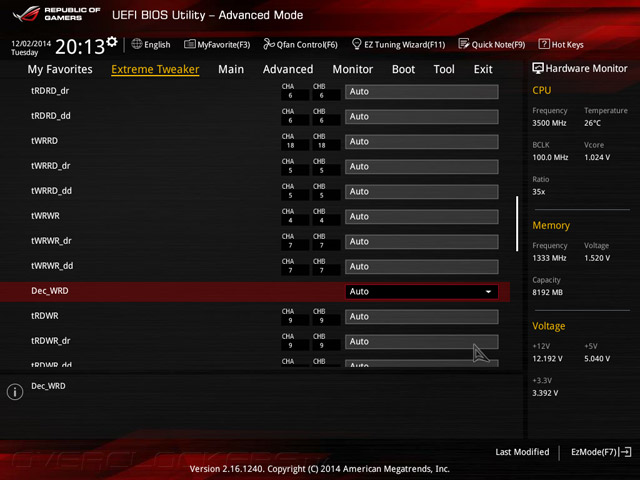Select the tWRWR_dd row label
Image resolution: width=640 pixels, height=480 pixels.
(x=52, y=266)
